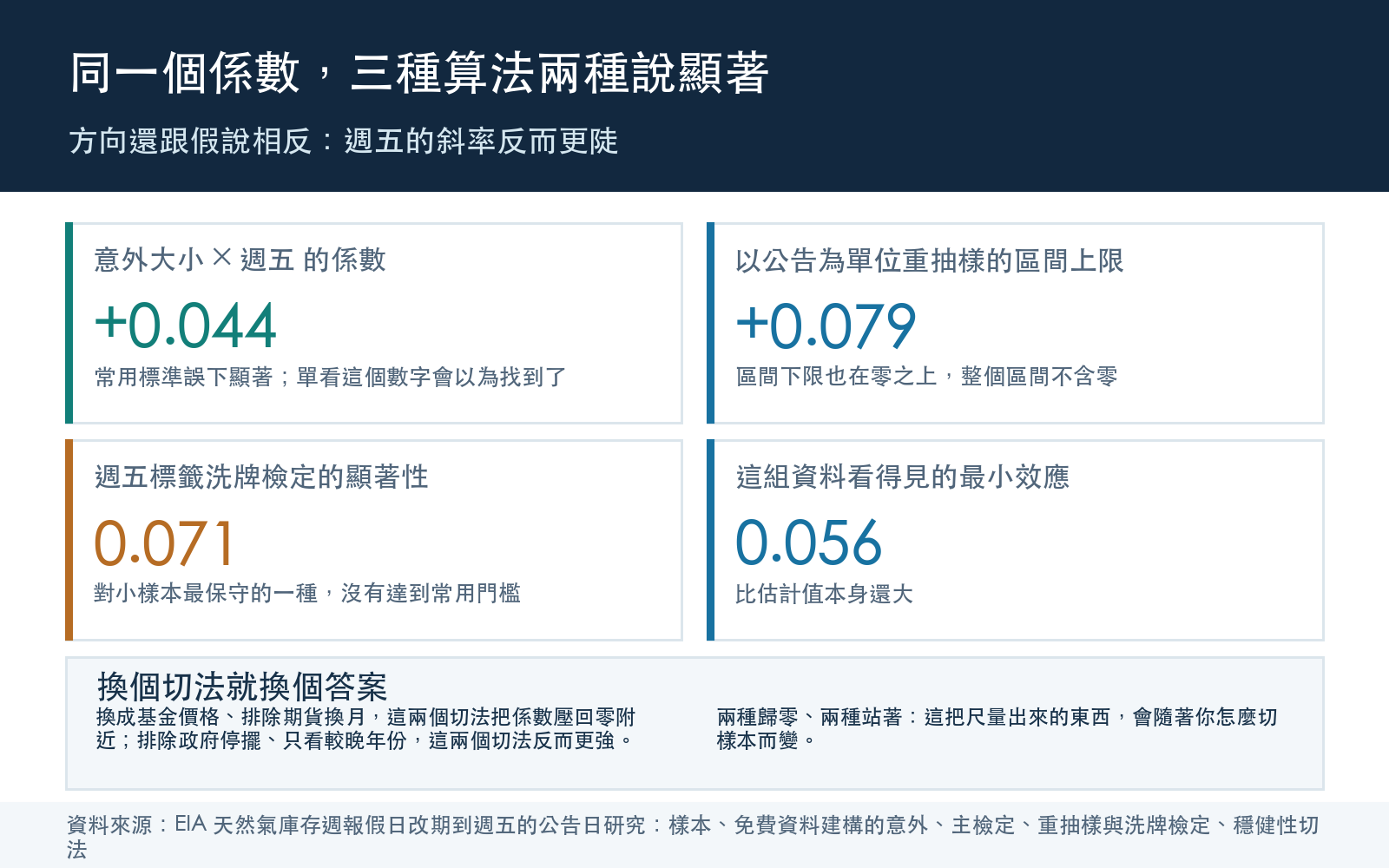The height and width of the screenshot is (868, 1389).
Task: Click the card label "這組資料看得見的最小效應"
Action: (x=903, y=477)
